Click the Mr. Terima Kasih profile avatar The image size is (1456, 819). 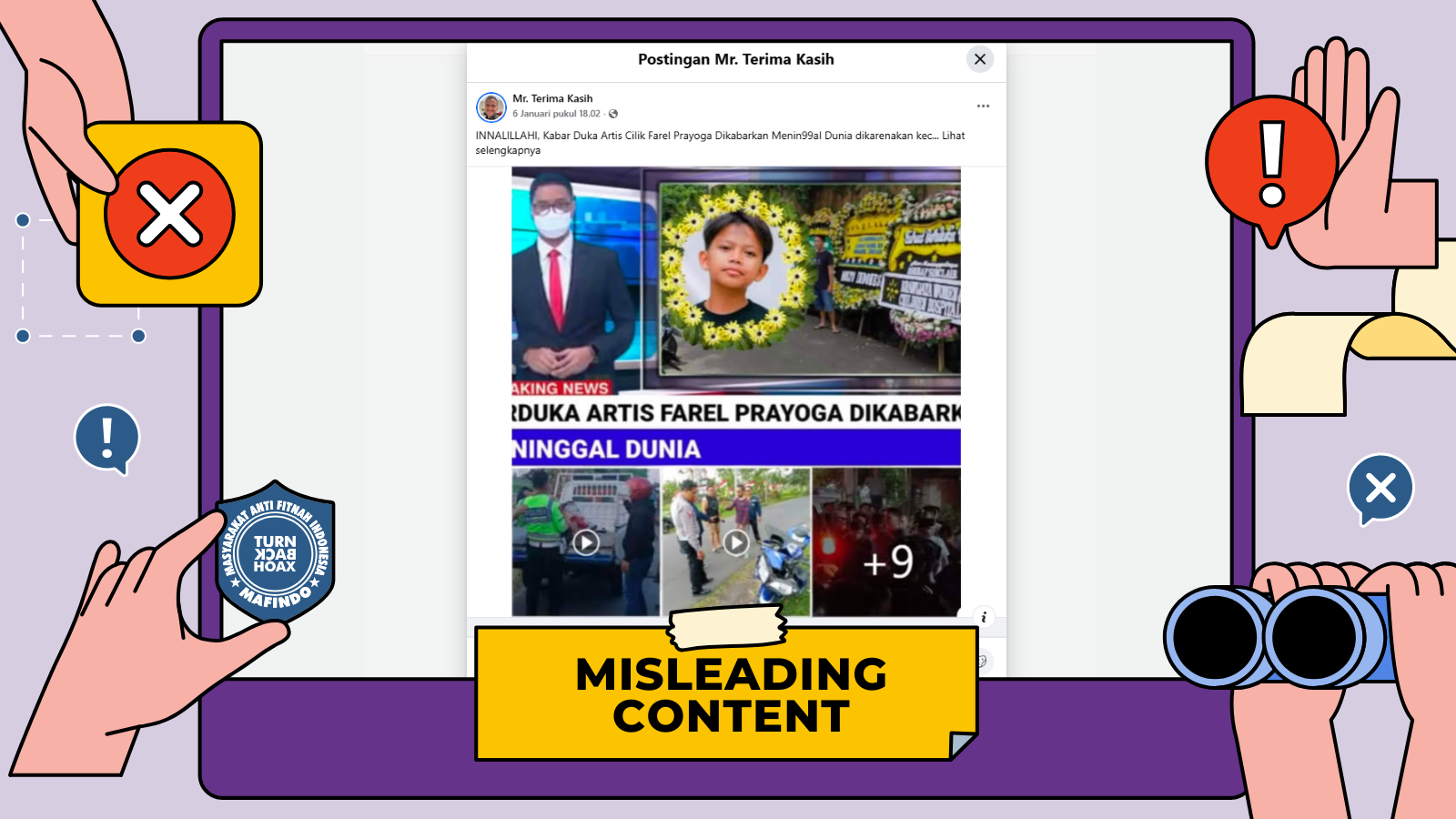(x=491, y=107)
